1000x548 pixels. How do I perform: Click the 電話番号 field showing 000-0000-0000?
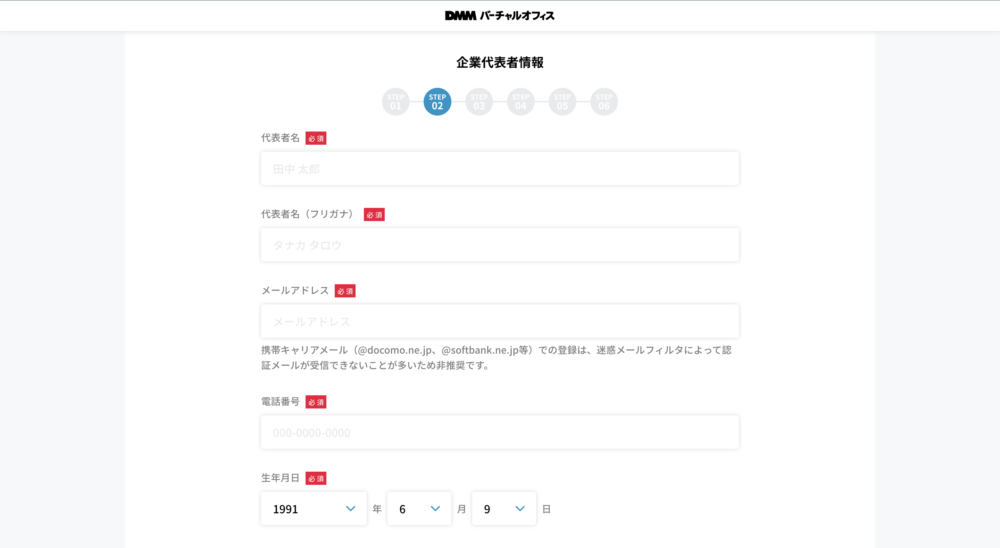(x=500, y=432)
